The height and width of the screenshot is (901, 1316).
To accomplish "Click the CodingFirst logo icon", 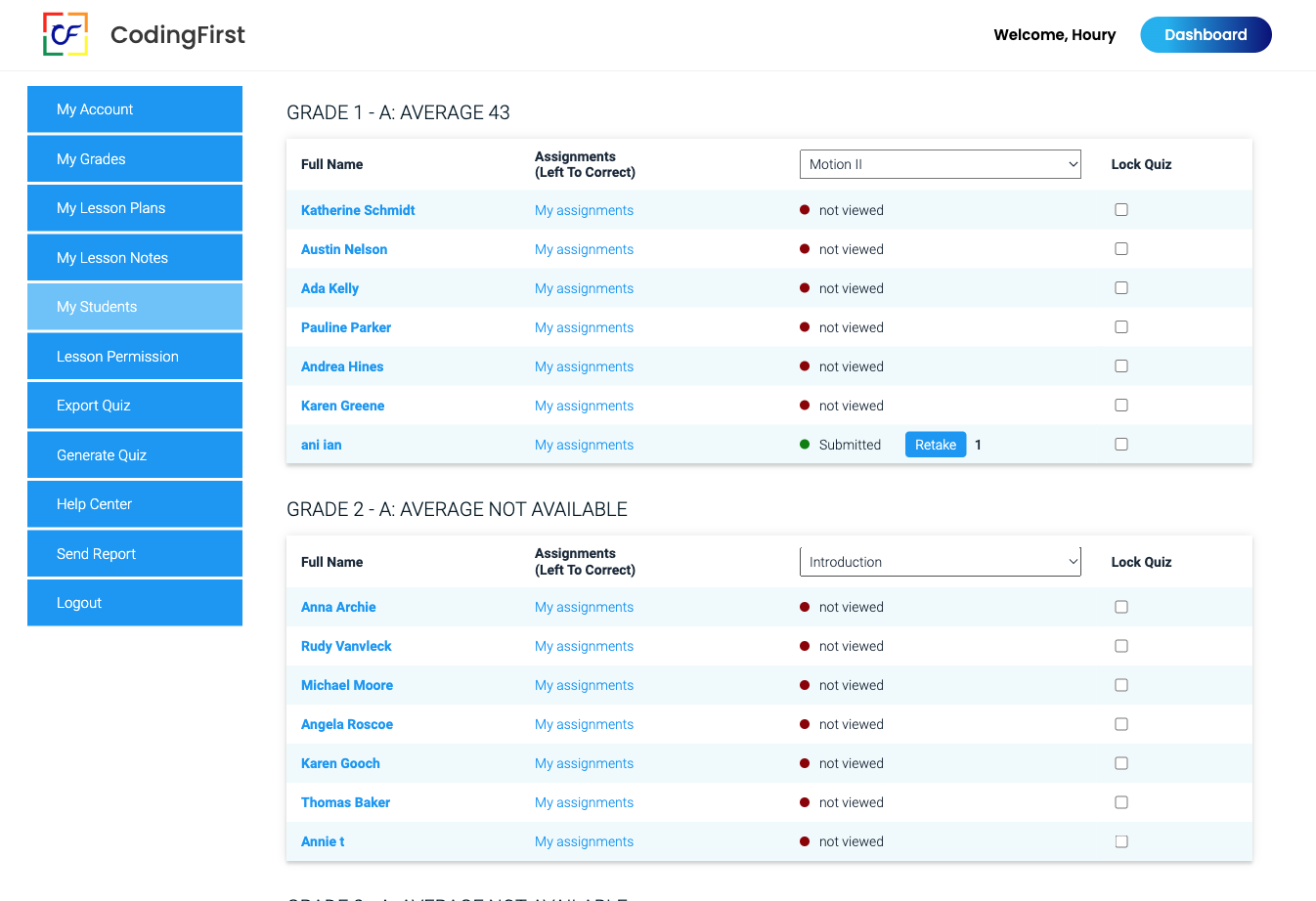I will point(66,34).
